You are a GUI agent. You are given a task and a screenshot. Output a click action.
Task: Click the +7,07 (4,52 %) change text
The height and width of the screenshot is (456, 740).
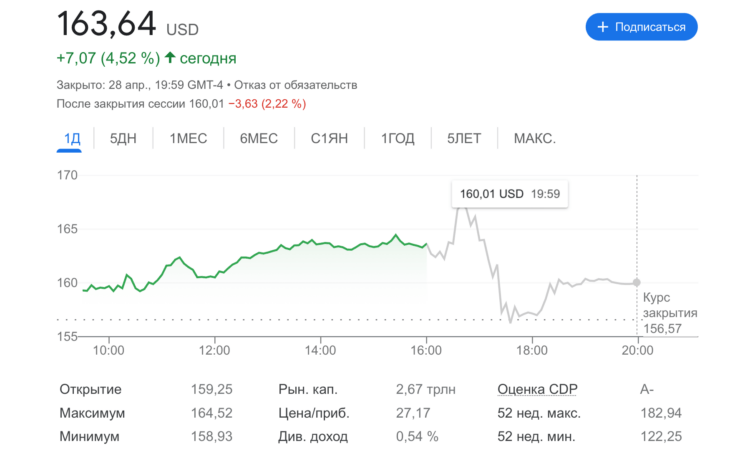pyautogui.click(x=109, y=58)
